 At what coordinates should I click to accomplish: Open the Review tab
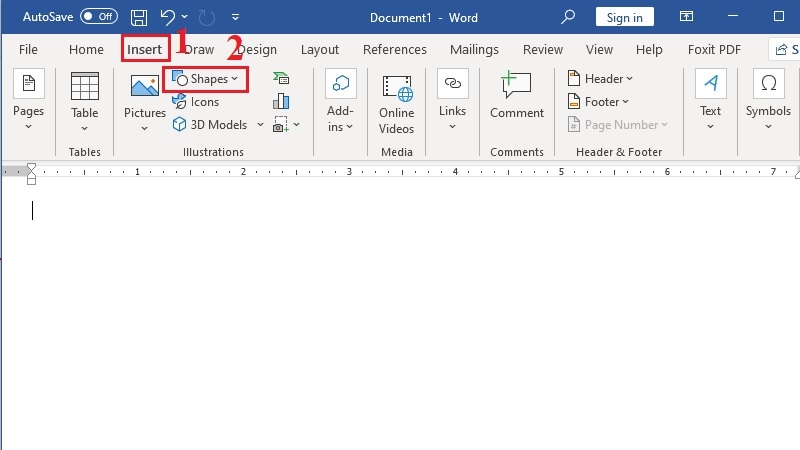pos(543,49)
